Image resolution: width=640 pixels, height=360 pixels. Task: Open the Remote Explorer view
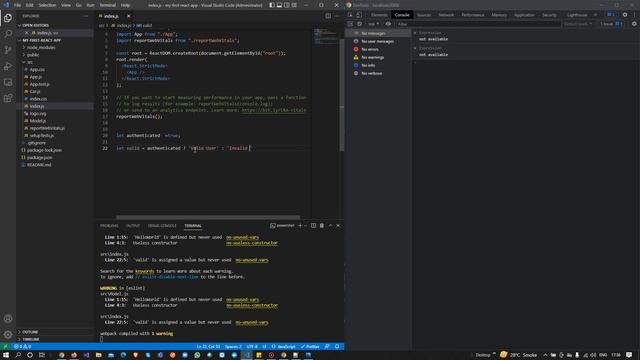[x=8, y=82]
